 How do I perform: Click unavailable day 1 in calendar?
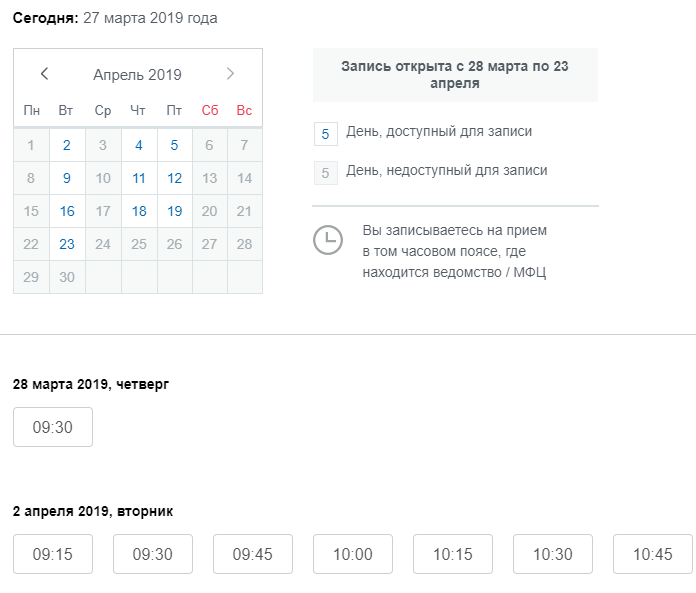point(31,145)
